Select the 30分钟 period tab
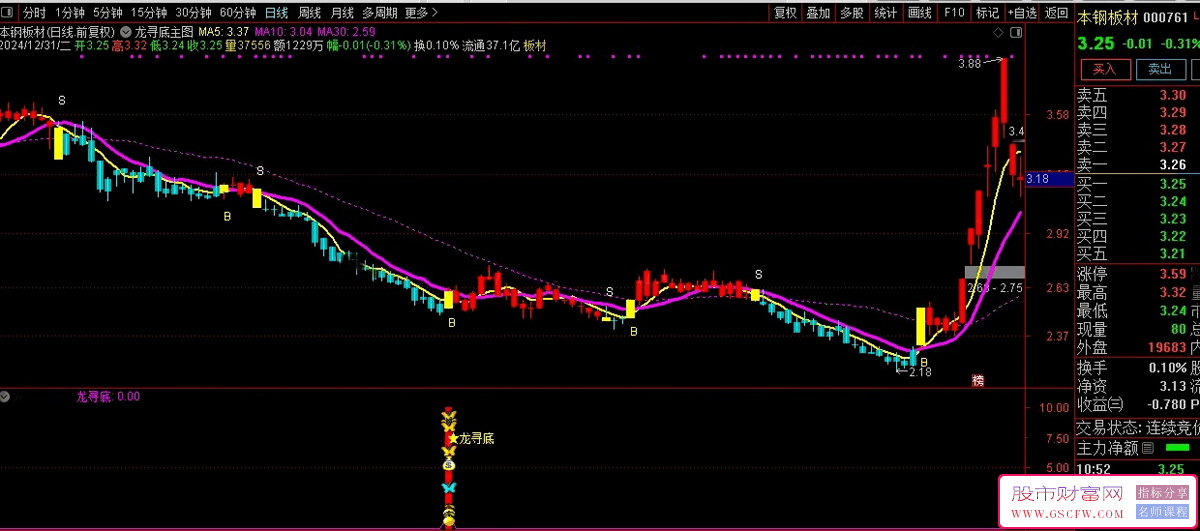 (193, 13)
